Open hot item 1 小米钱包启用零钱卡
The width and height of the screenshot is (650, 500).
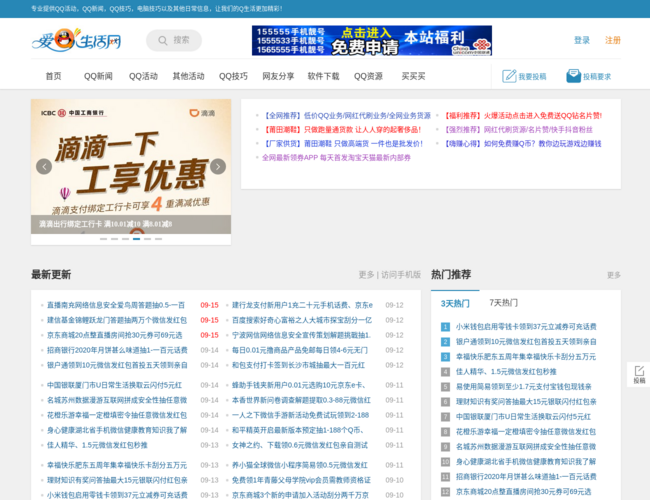coord(526,327)
